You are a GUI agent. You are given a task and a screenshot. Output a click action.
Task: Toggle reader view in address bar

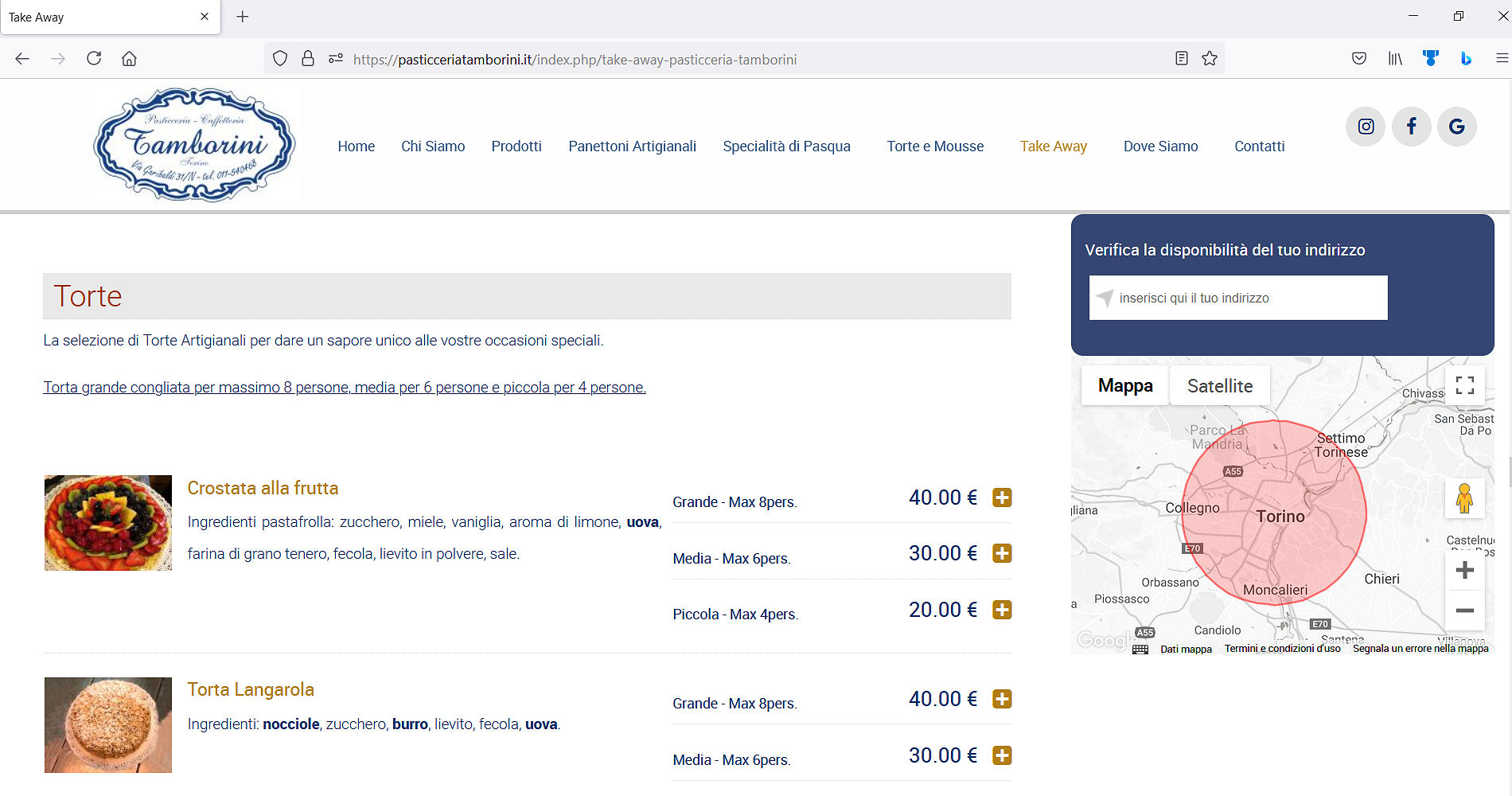pos(1182,59)
